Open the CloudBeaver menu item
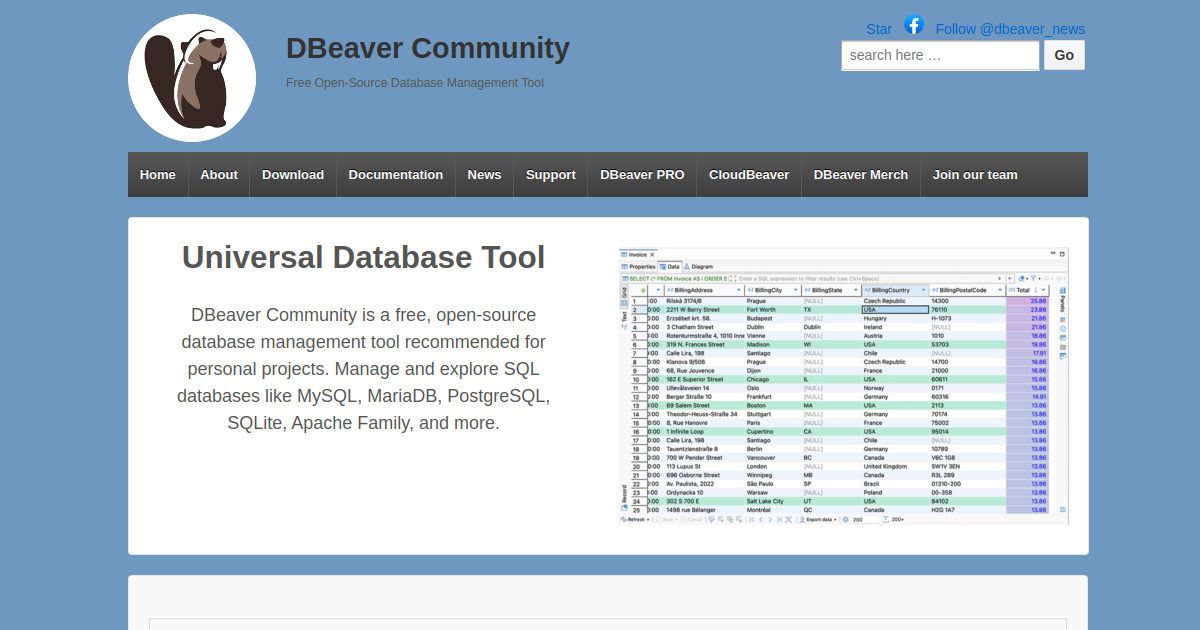The height and width of the screenshot is (630, 1200). [x=749, y=175]
